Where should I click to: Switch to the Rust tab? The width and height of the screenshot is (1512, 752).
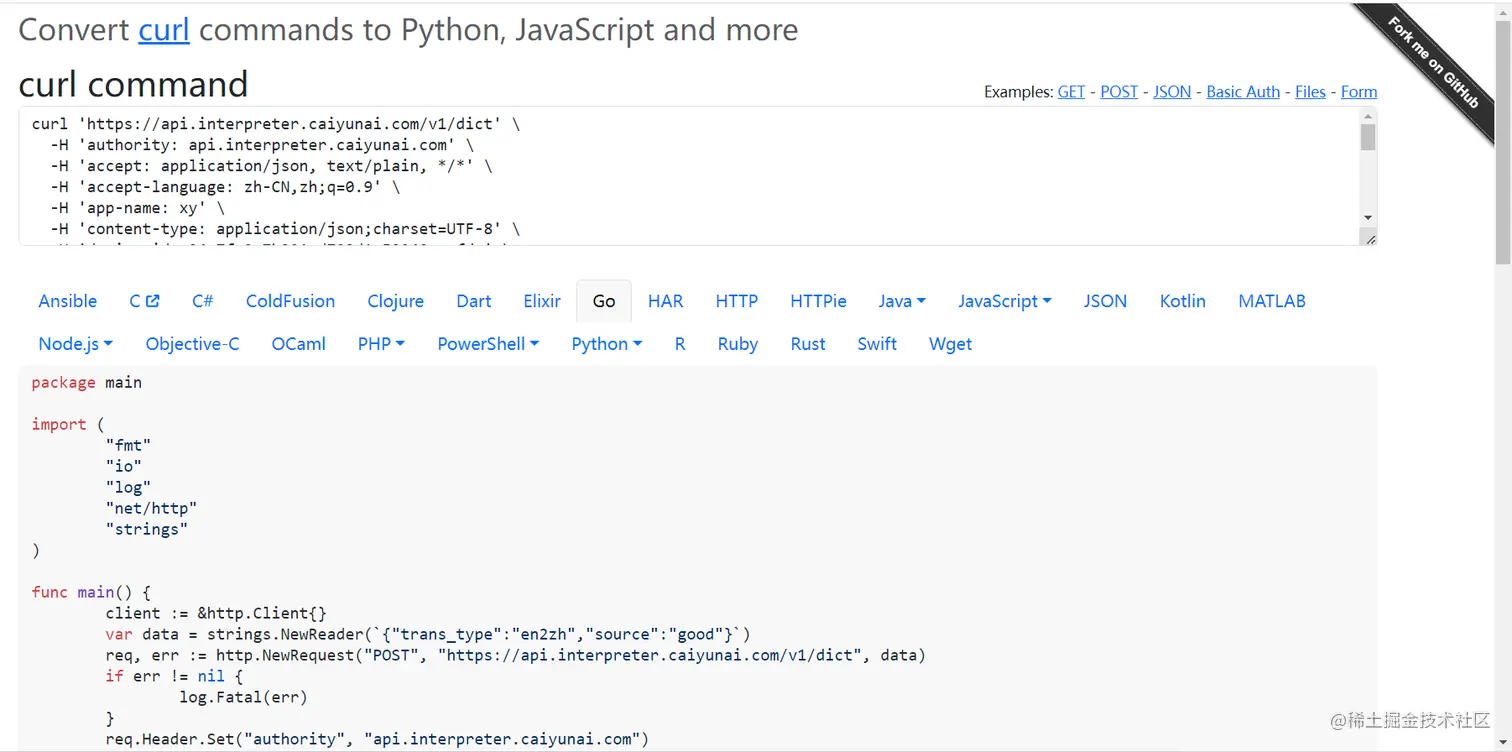click(808, 344)
